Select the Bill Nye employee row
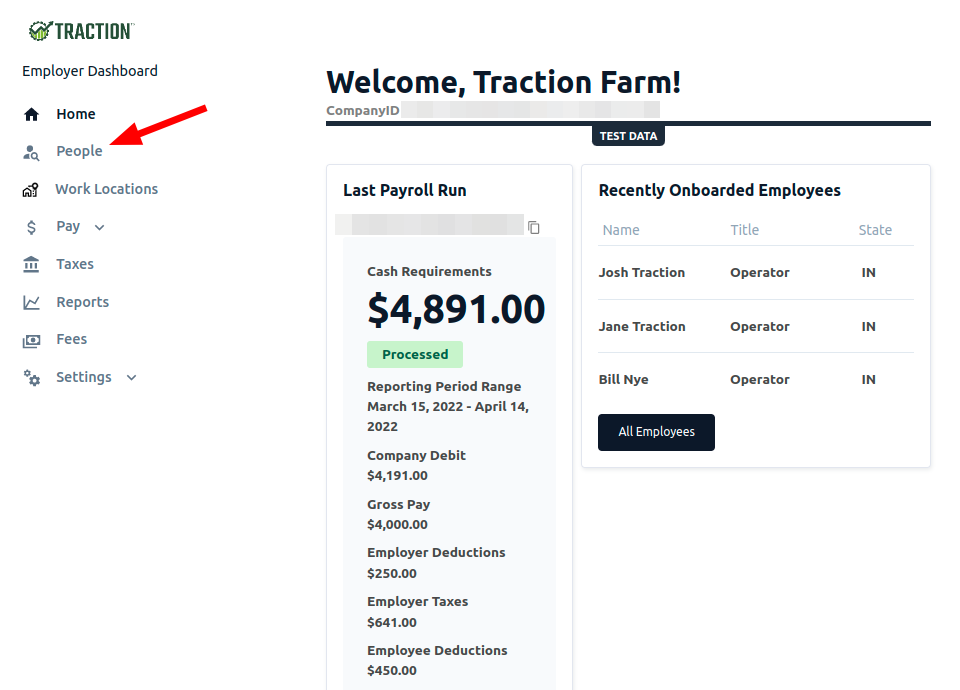The width and height of the screenshot is (960, 690). [756, 380]
